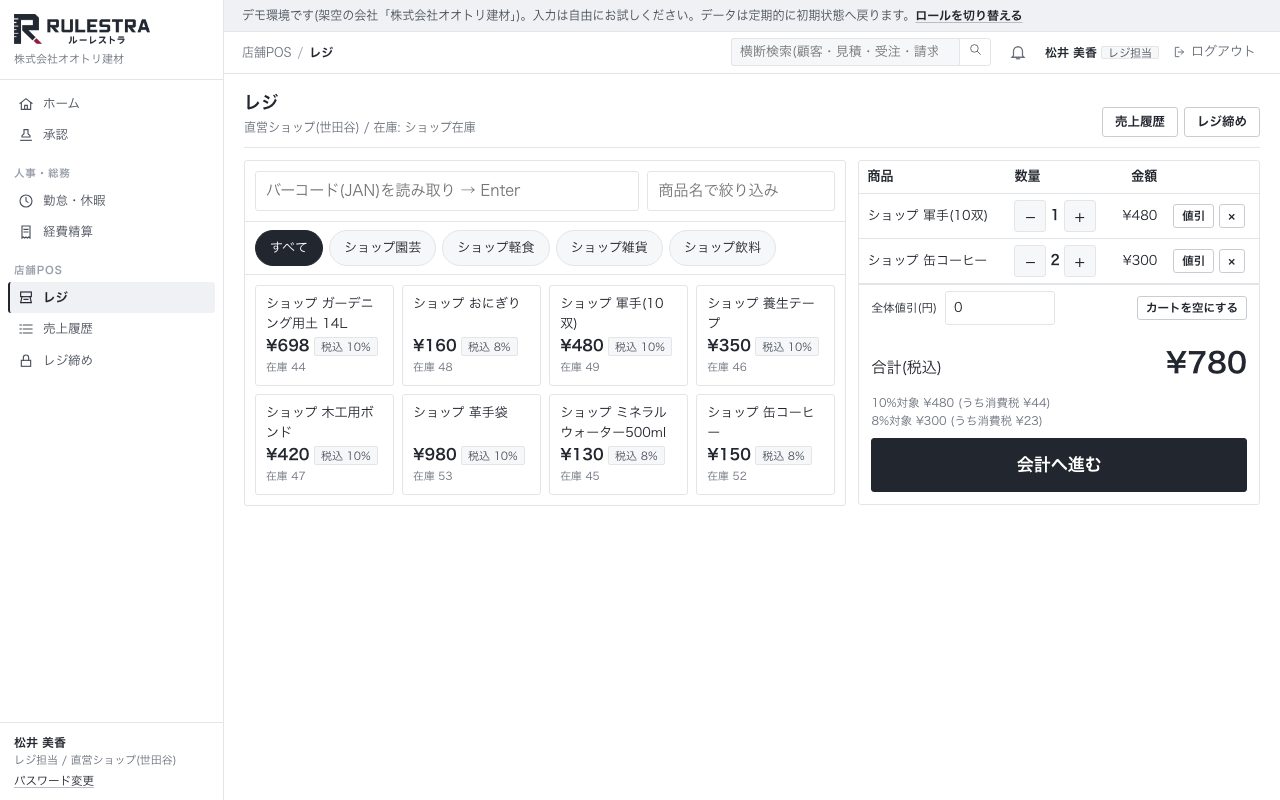Add ショップ おにぎり product card
This screenshot has height=800, width=1280.
472,335
